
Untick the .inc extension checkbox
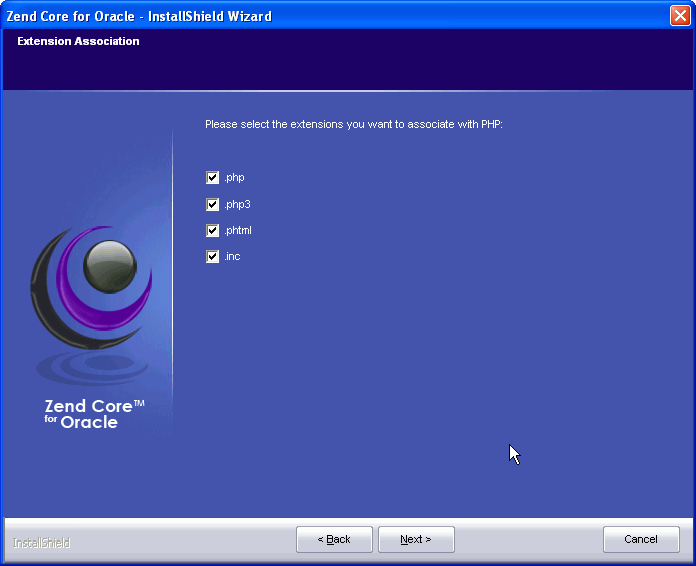pyautogui.click(x=212, y=256)
